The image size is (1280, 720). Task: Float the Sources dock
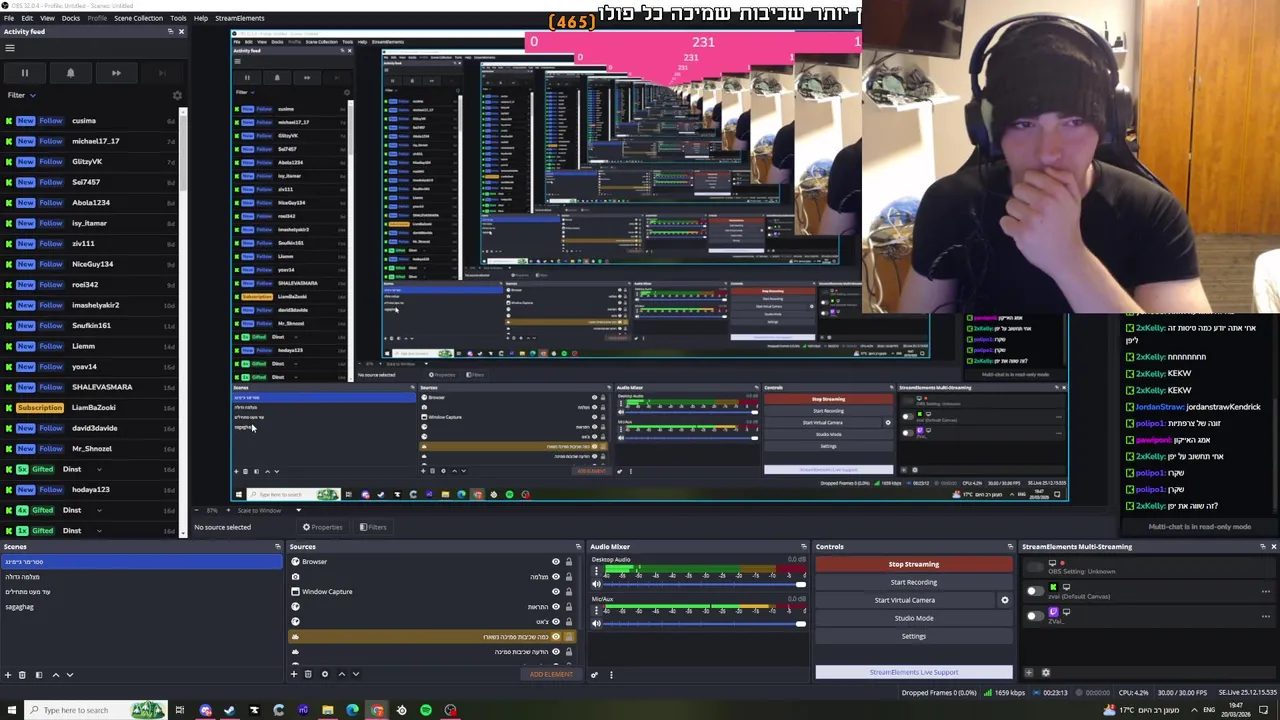point(577,547)
